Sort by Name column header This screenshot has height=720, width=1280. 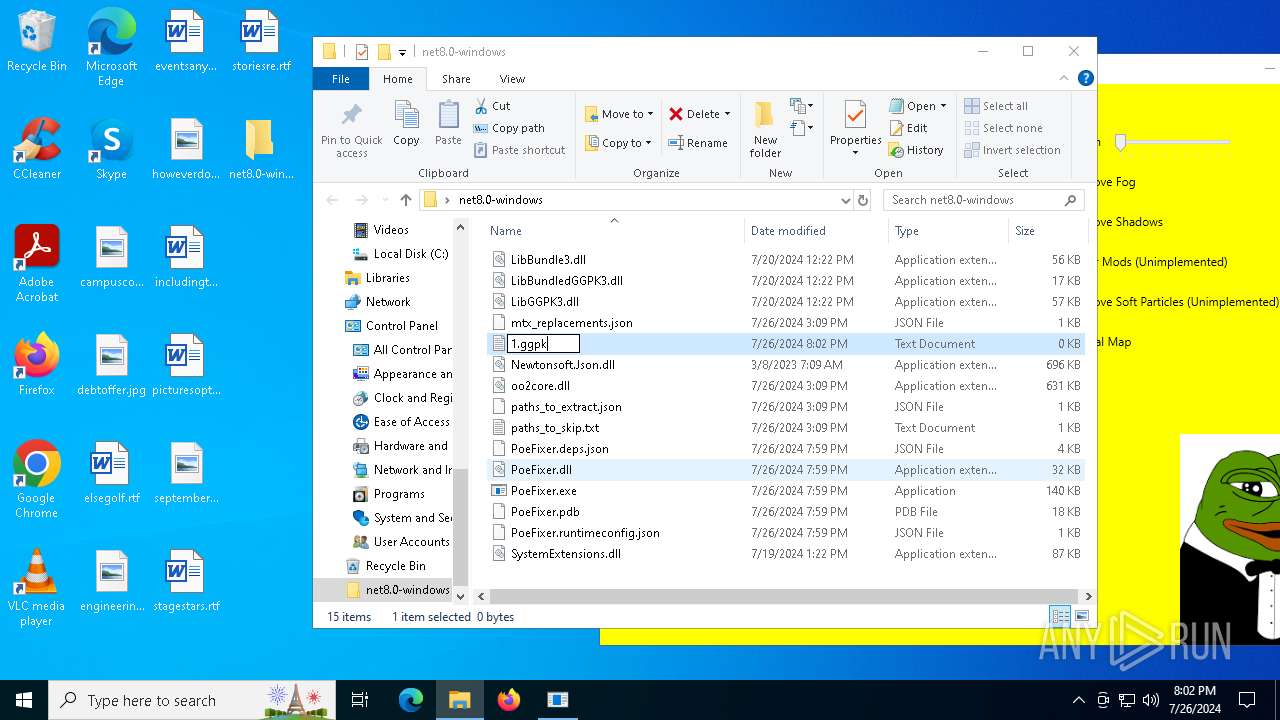[614, 231]
